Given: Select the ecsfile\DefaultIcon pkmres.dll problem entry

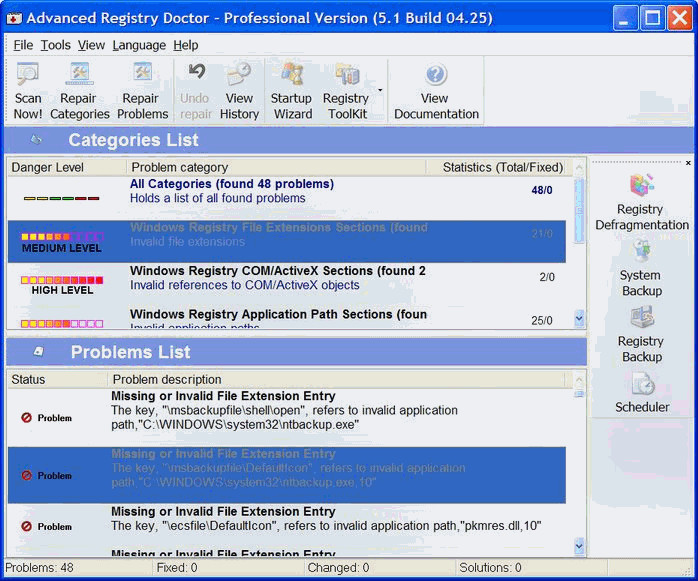Looking at the screenshot, I should coord(287,525).
